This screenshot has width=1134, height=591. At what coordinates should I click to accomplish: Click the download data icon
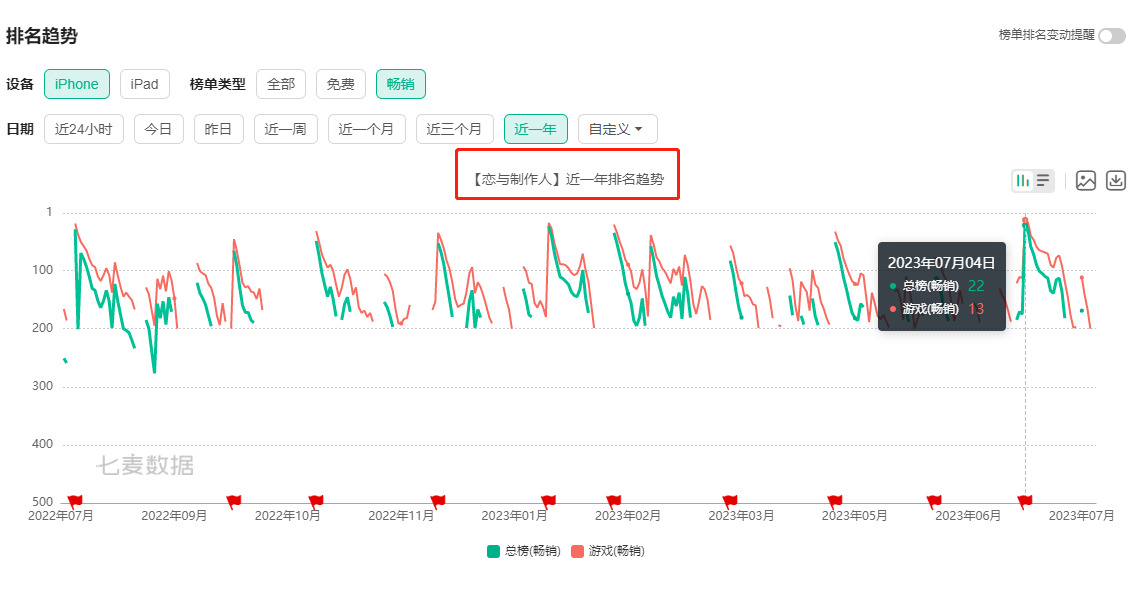tap(1116, 181)
